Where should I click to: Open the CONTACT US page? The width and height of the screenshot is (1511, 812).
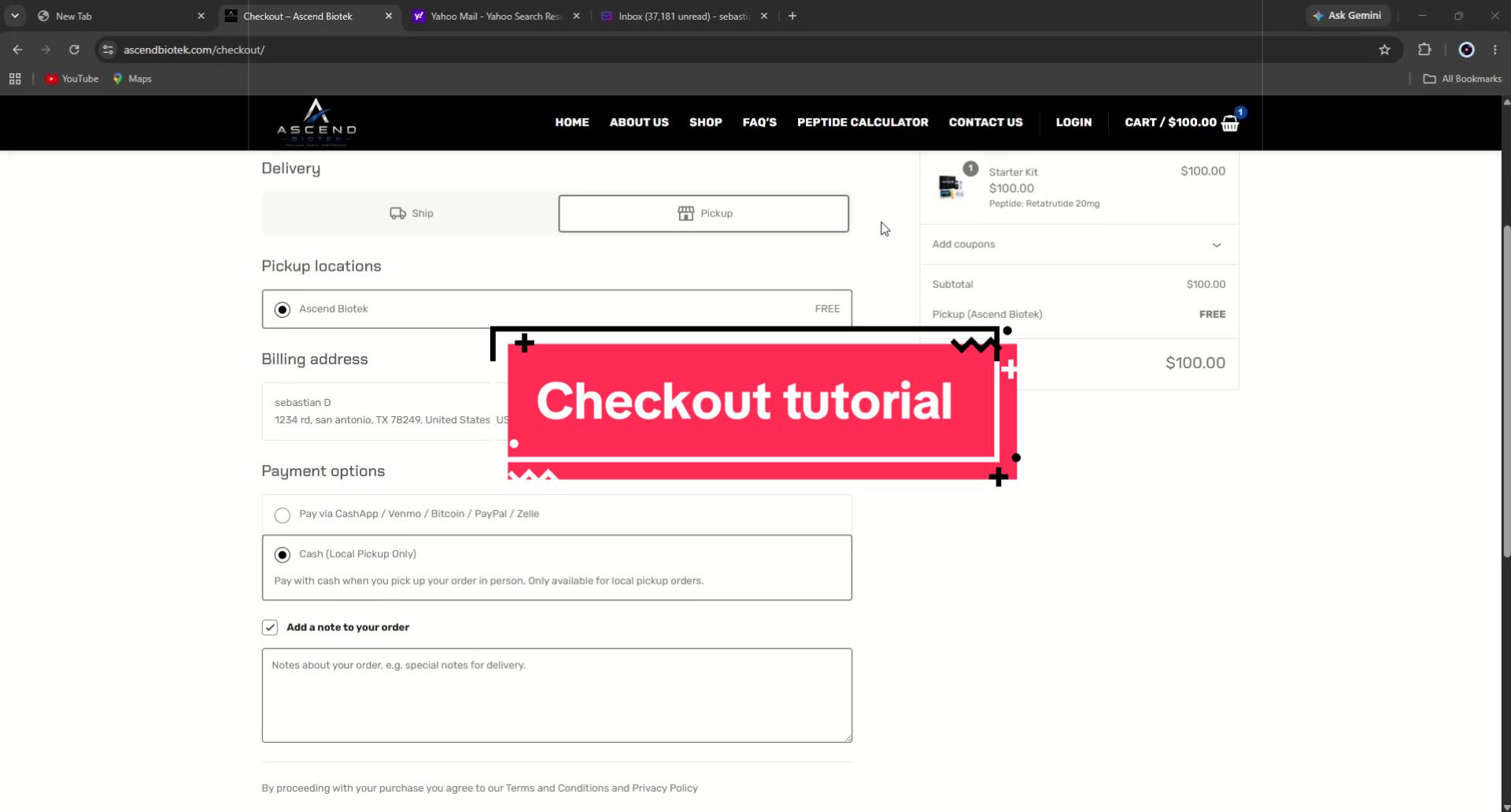click(985, 123)
